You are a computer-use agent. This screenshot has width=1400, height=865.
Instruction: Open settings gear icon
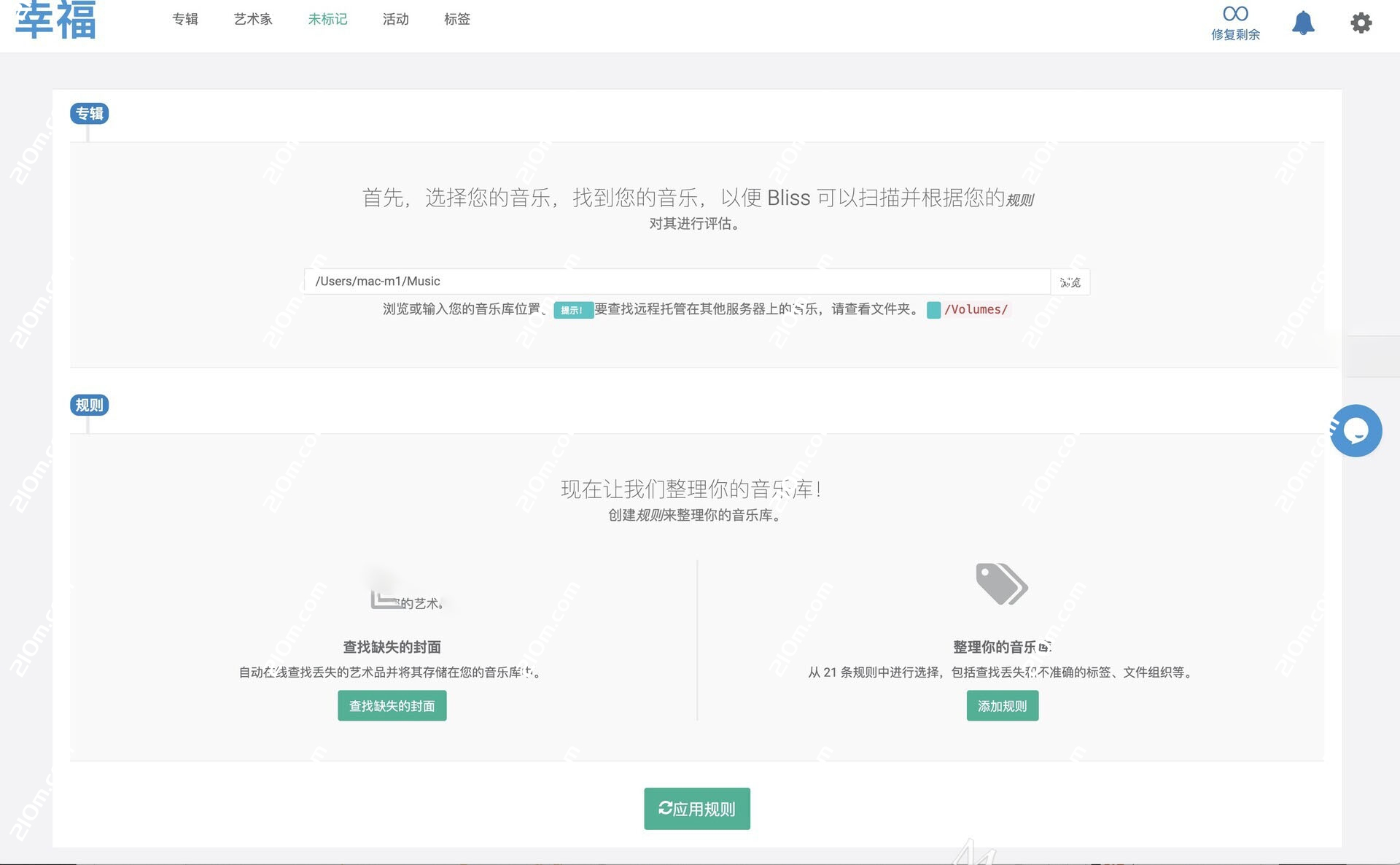tap(1361, 23)
